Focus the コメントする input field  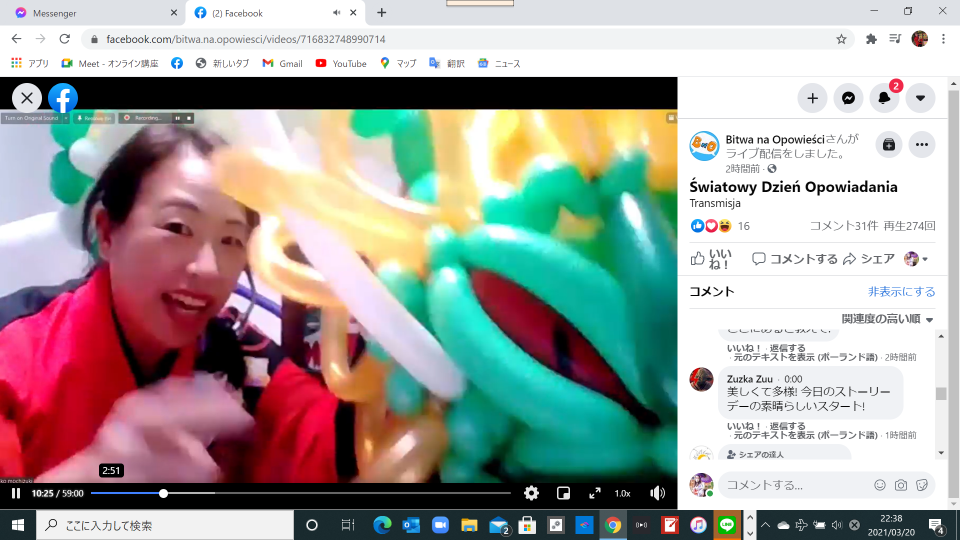tap(796, 485)
